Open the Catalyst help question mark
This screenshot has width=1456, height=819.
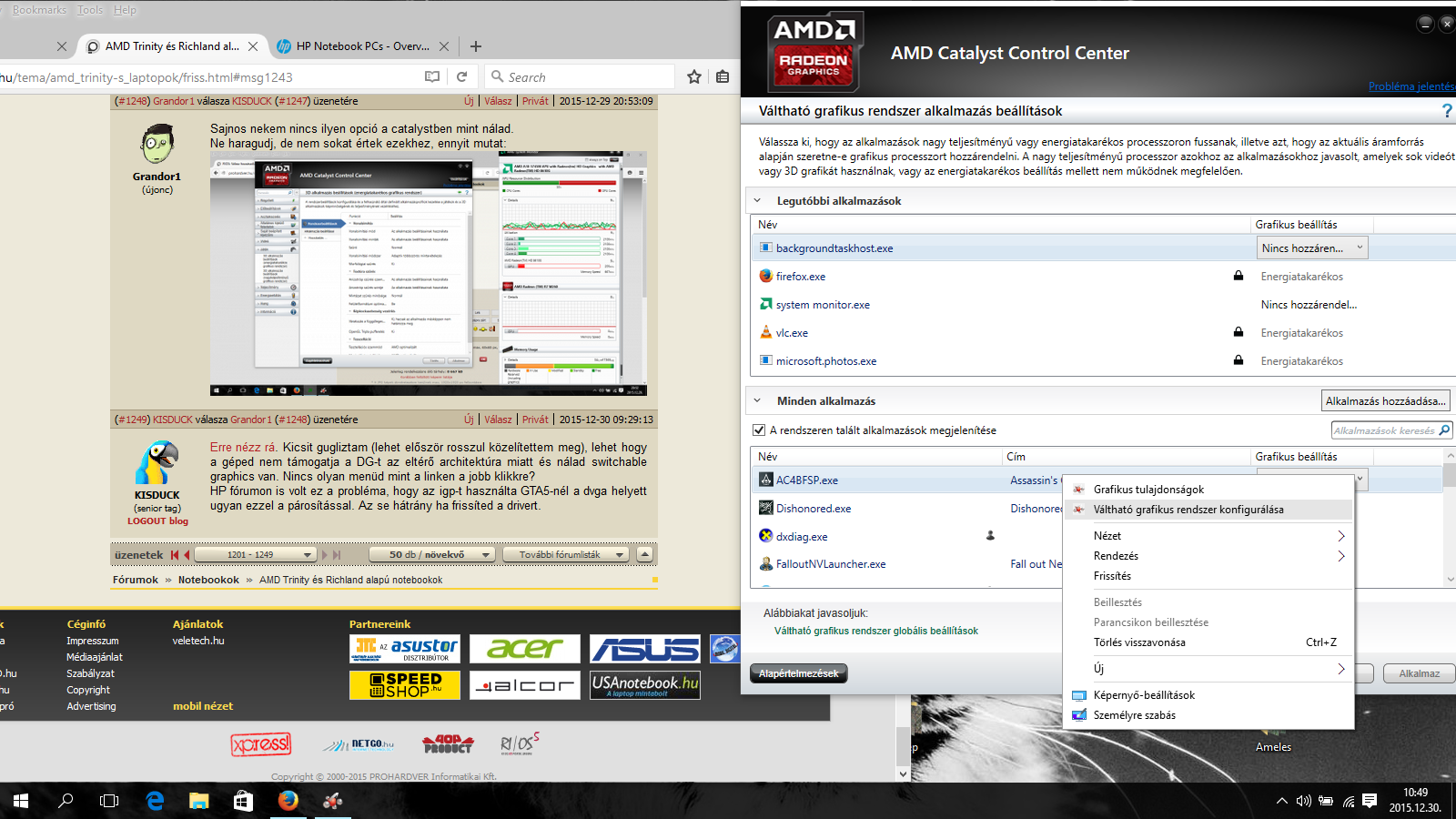(x=1446, y=111)
